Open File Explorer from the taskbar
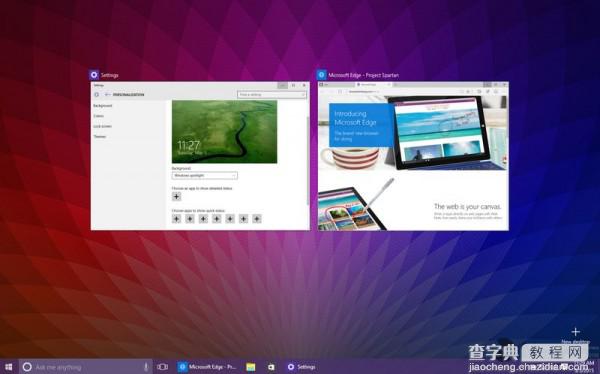The image size is (600, 374). coord(251,367)
